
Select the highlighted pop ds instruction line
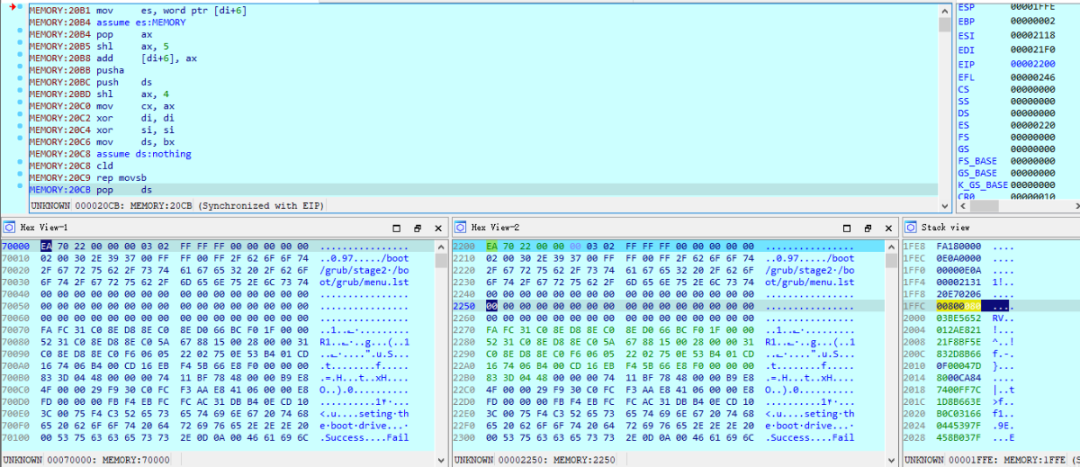coord(484,189)
